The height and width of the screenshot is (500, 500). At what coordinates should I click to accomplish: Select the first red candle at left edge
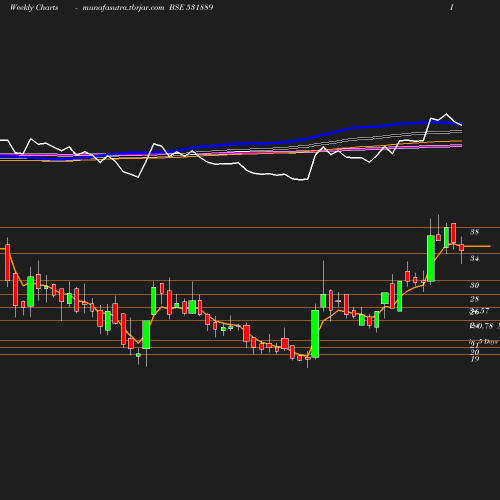tap(8, 262)
